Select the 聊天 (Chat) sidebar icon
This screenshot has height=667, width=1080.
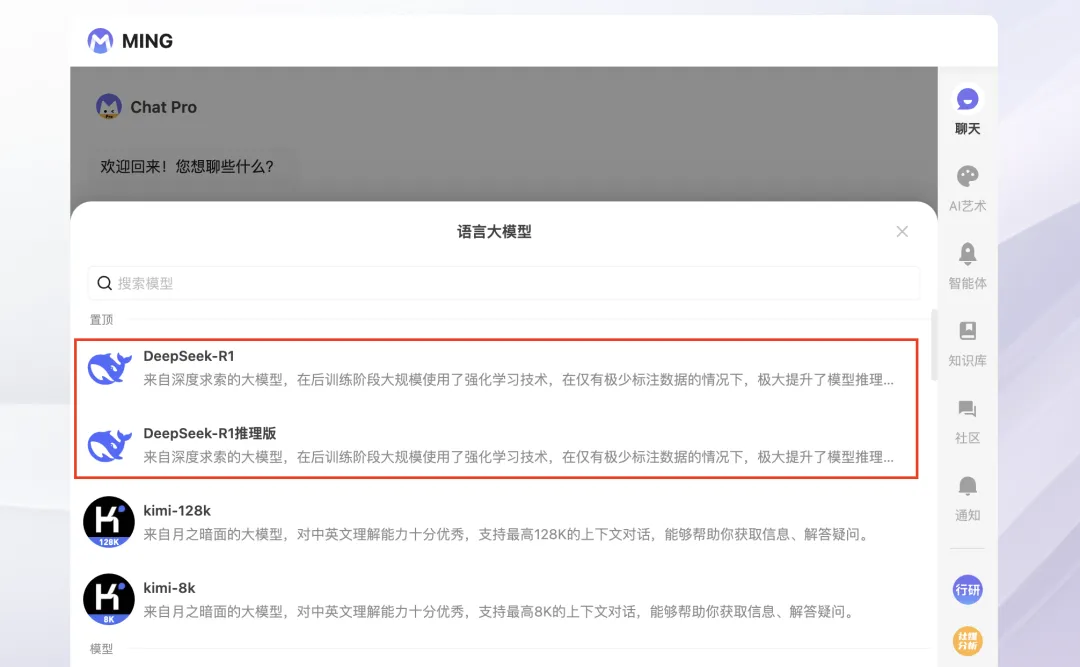pyautogui.click(x=966, y=107)
